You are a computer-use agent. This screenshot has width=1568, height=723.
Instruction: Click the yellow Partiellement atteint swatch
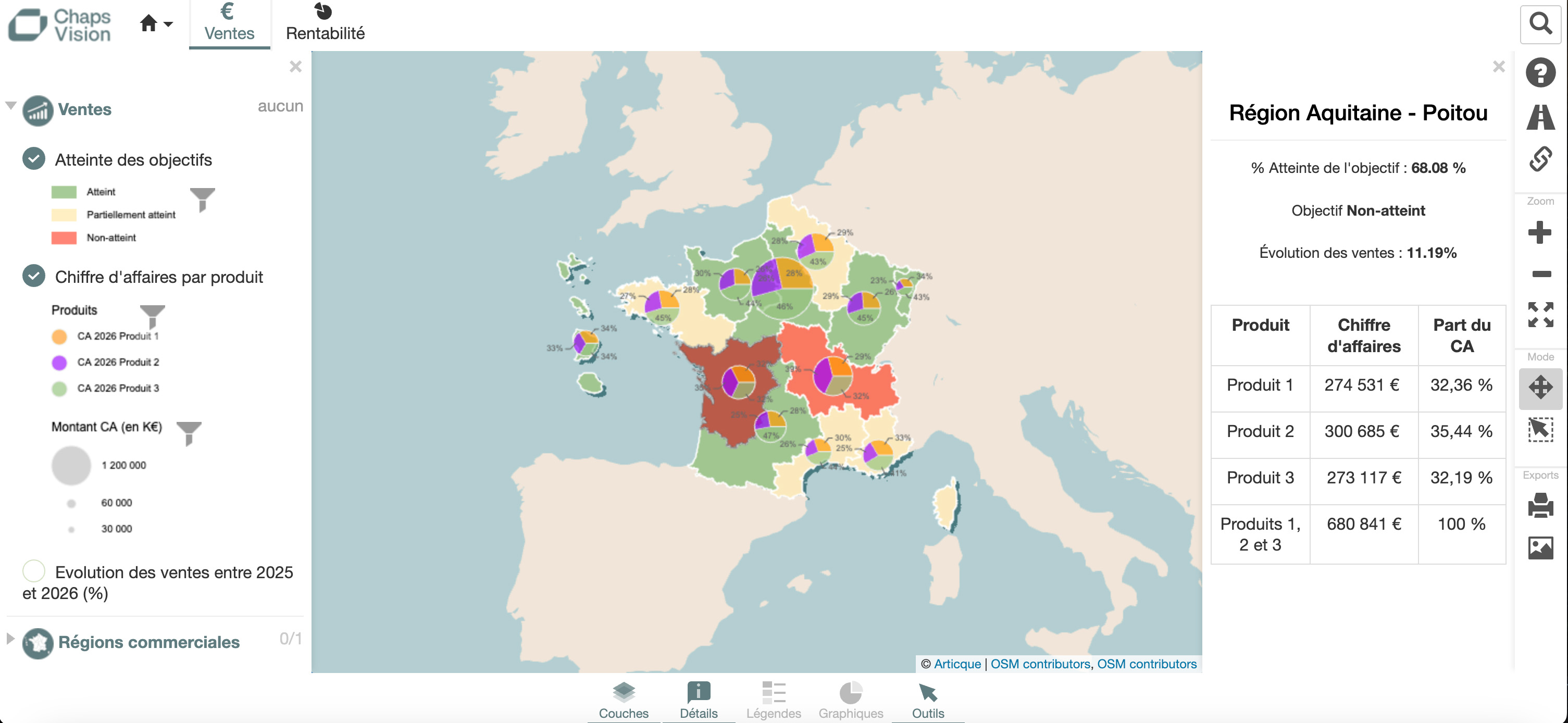(x=64, y=215)
